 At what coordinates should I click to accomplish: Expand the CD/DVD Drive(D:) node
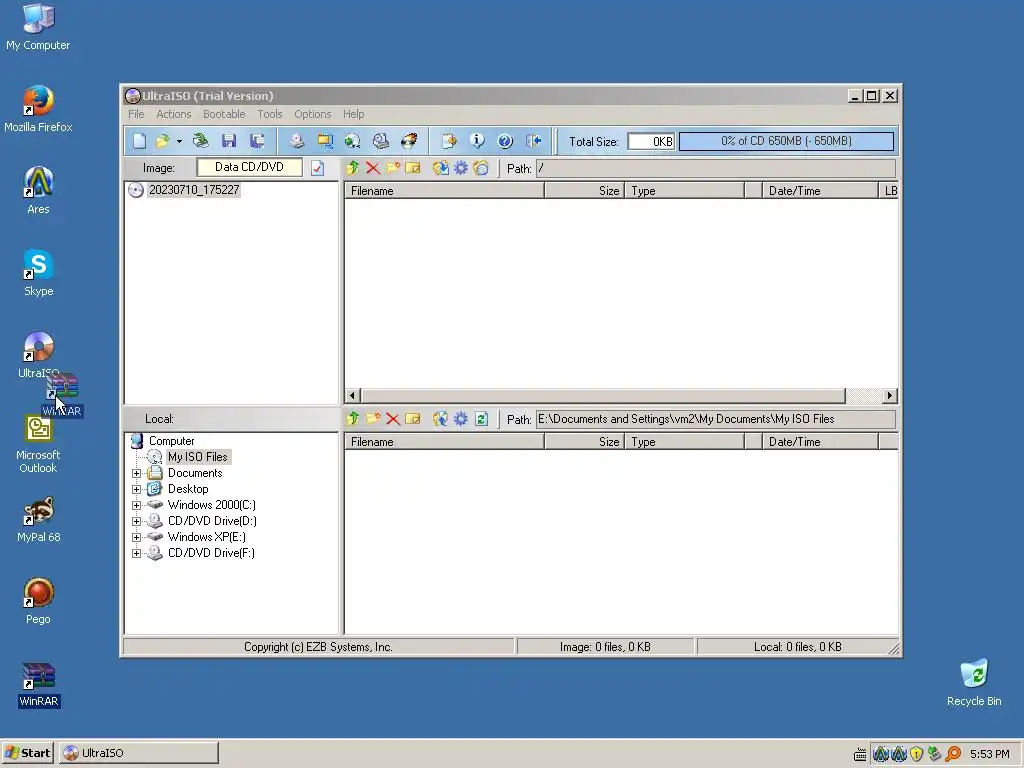coord(136,521)
